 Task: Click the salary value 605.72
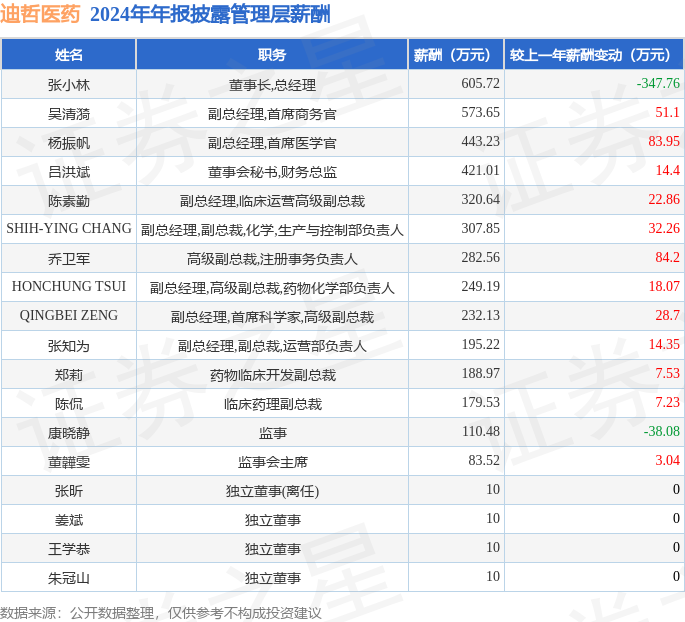481,83
